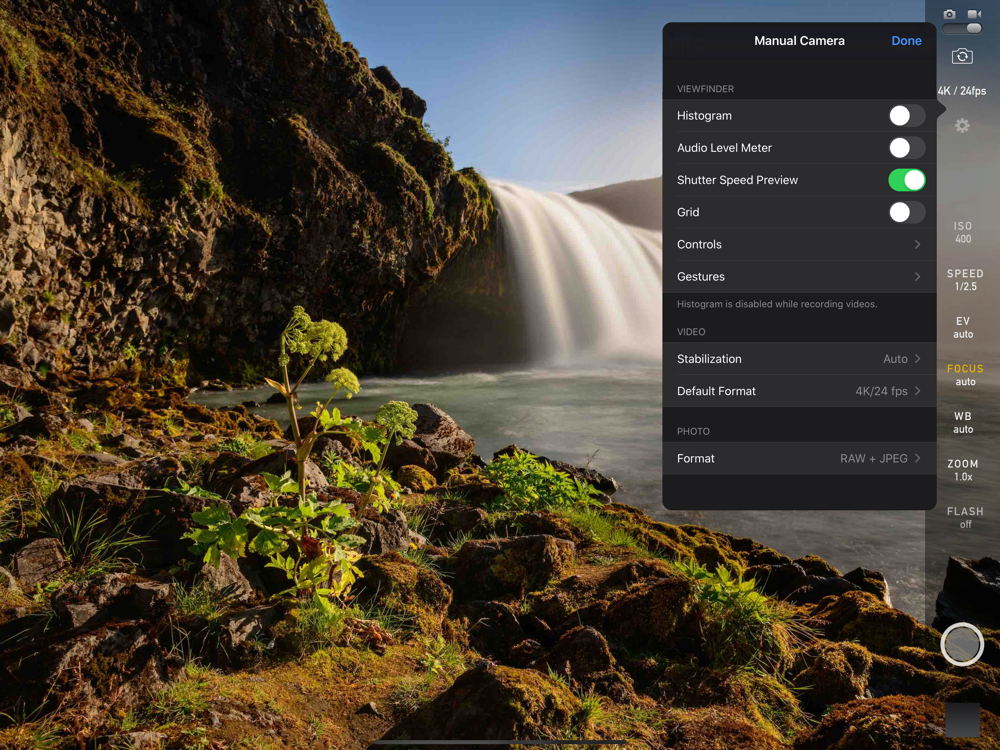Tap the video camera mode icon

tap(974, 14)
